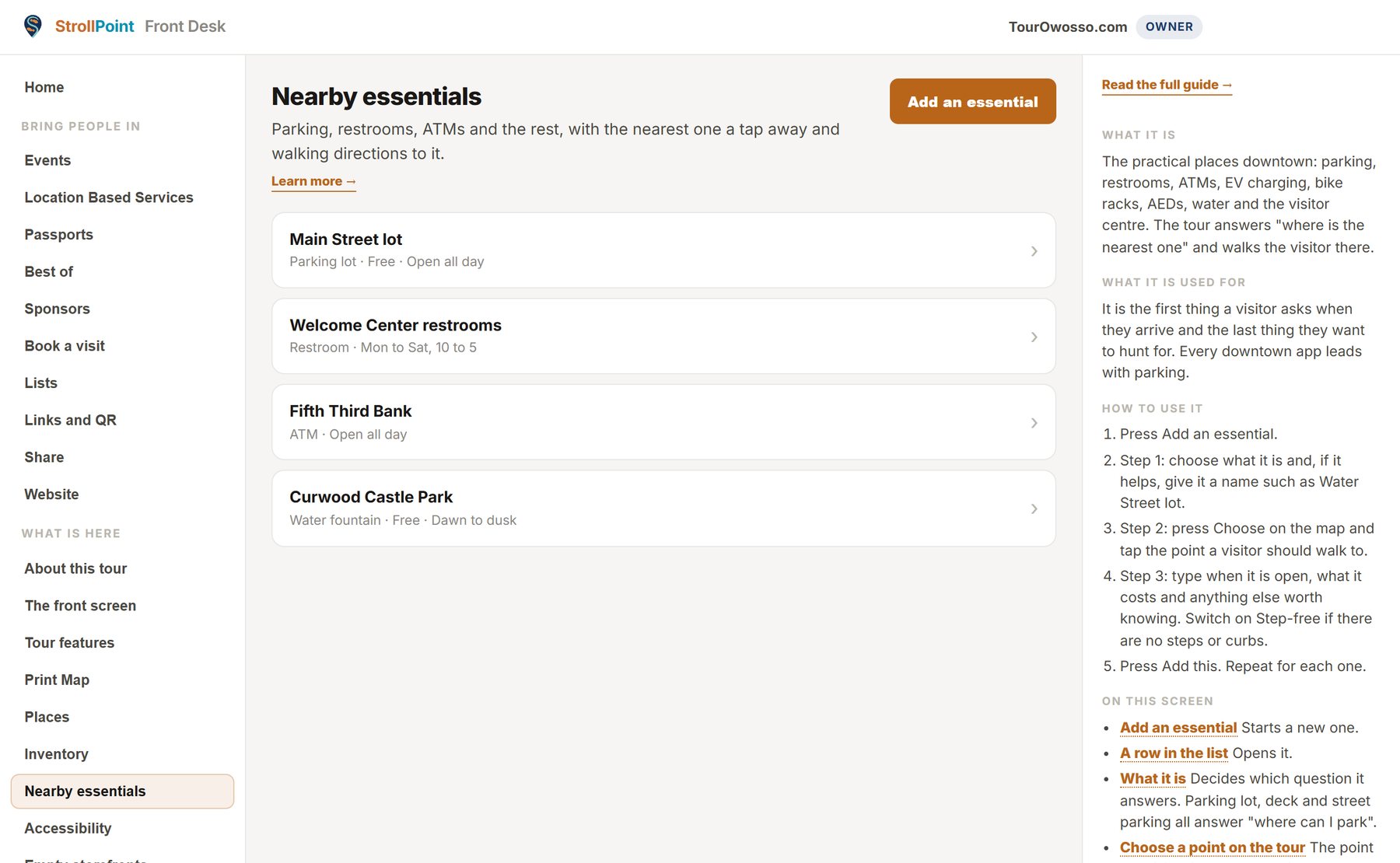Select Book a visit in sidebar
Screen dimensions: 1400x863
pyautogui.click(x=122, y=346)
